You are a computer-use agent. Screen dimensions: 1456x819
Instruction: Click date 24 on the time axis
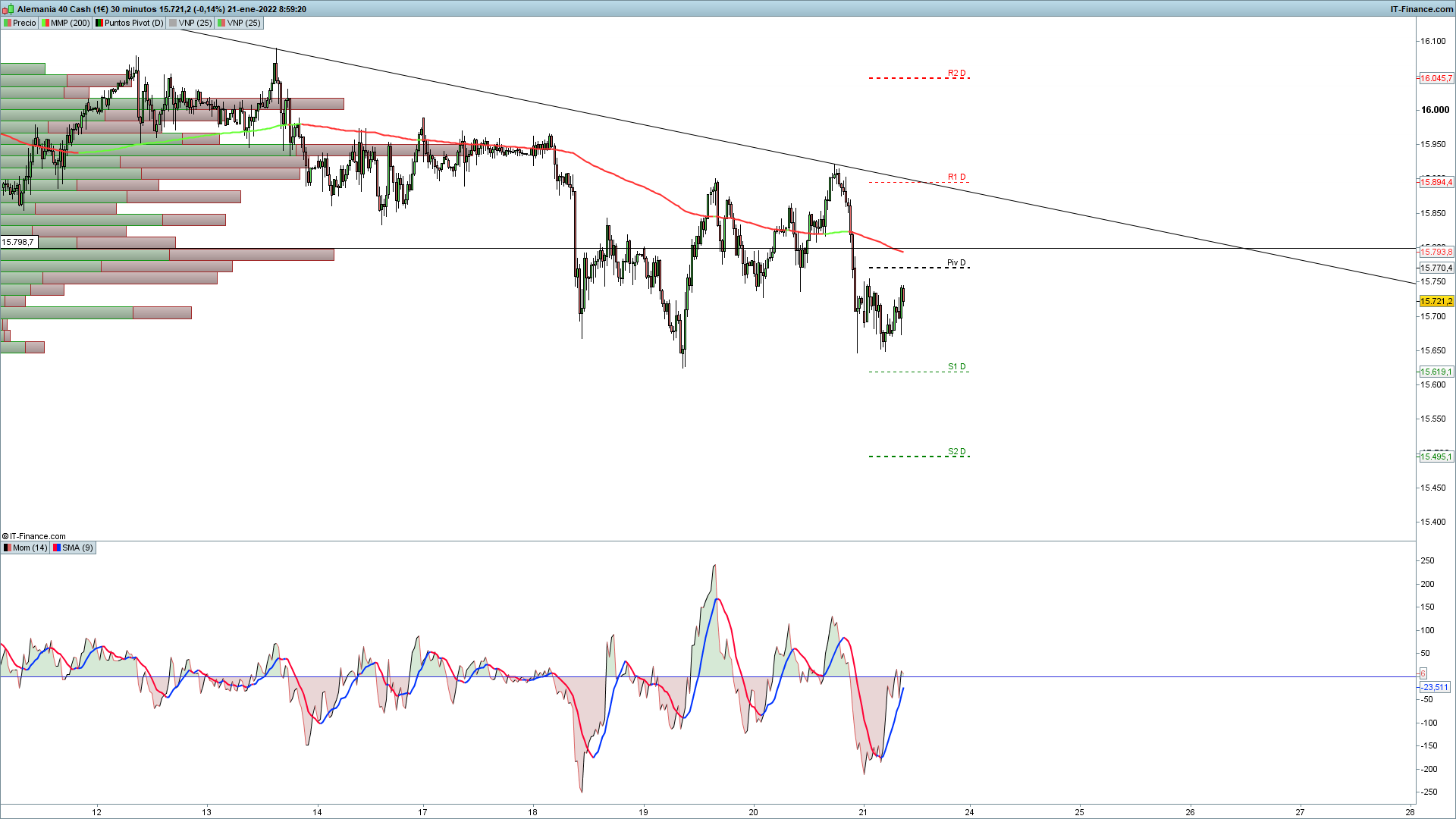tap(969, 812)
